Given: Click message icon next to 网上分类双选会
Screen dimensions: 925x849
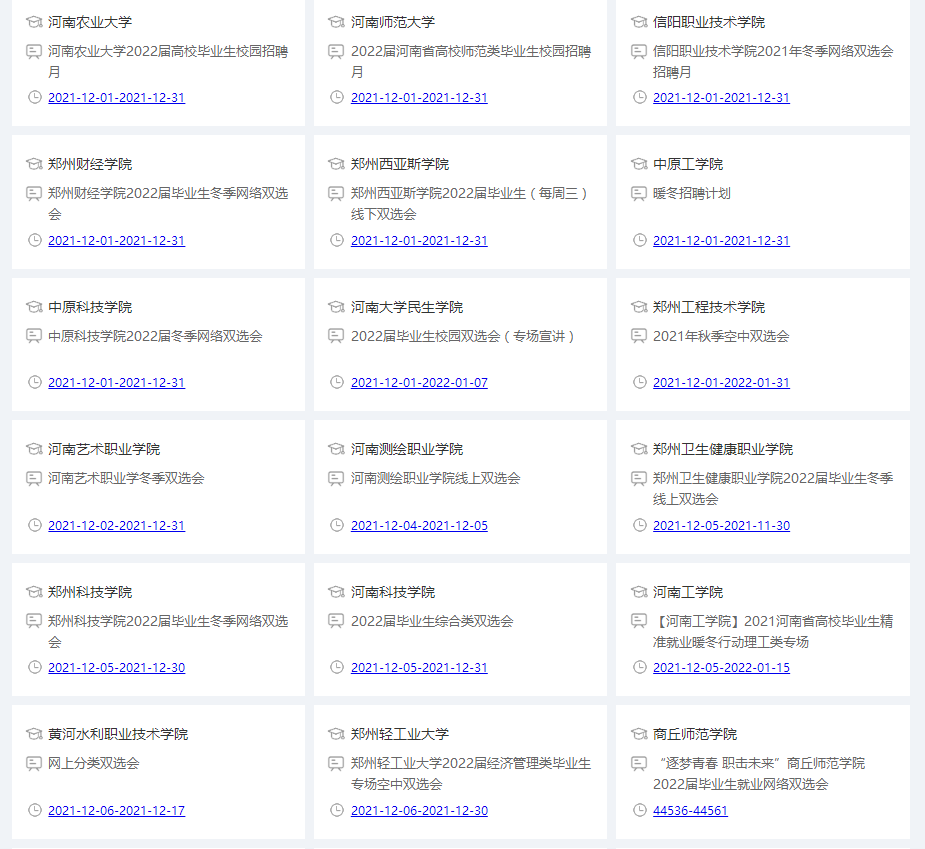Looking at the screenshot, I should click(34, 763).
